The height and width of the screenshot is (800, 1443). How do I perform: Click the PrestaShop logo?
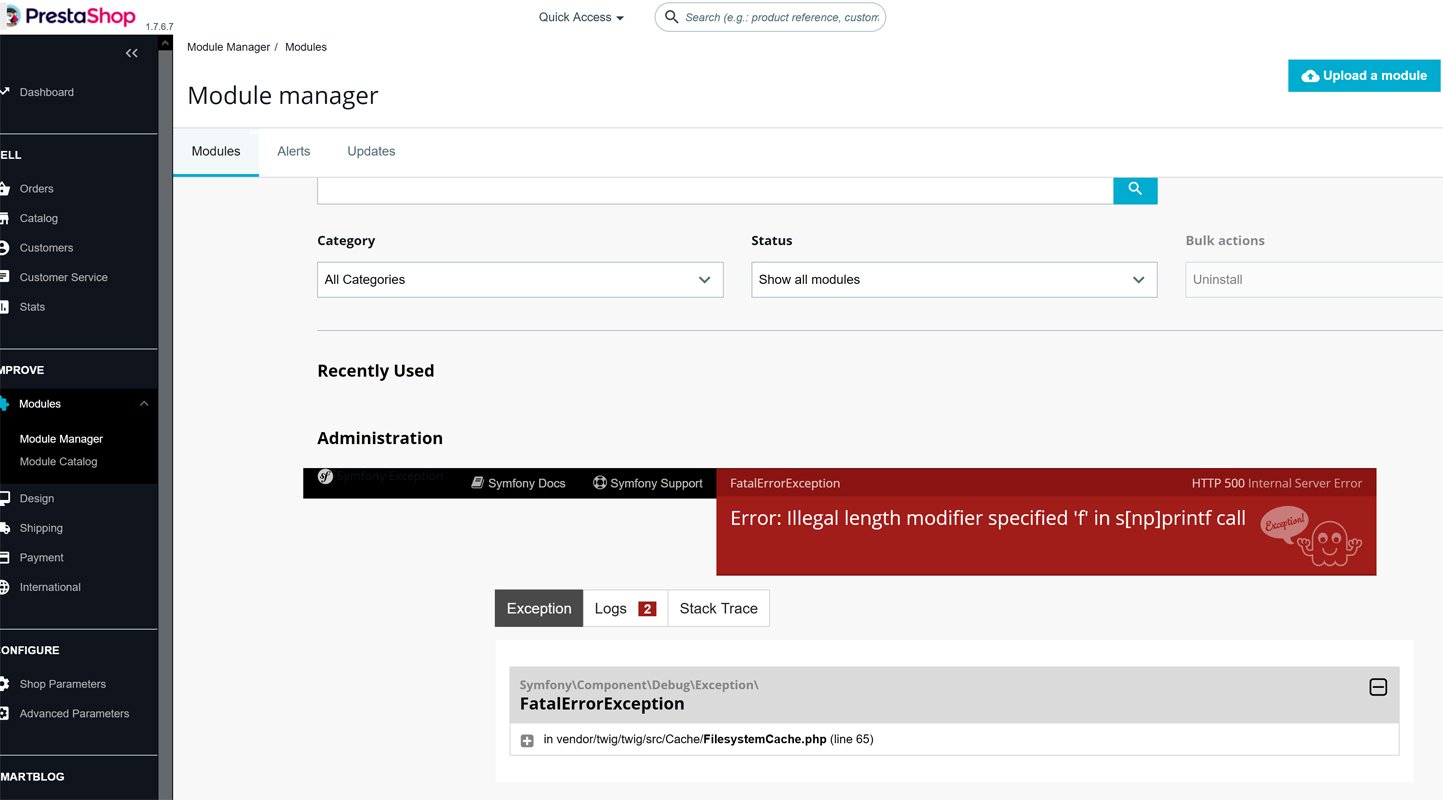(68, 16)
